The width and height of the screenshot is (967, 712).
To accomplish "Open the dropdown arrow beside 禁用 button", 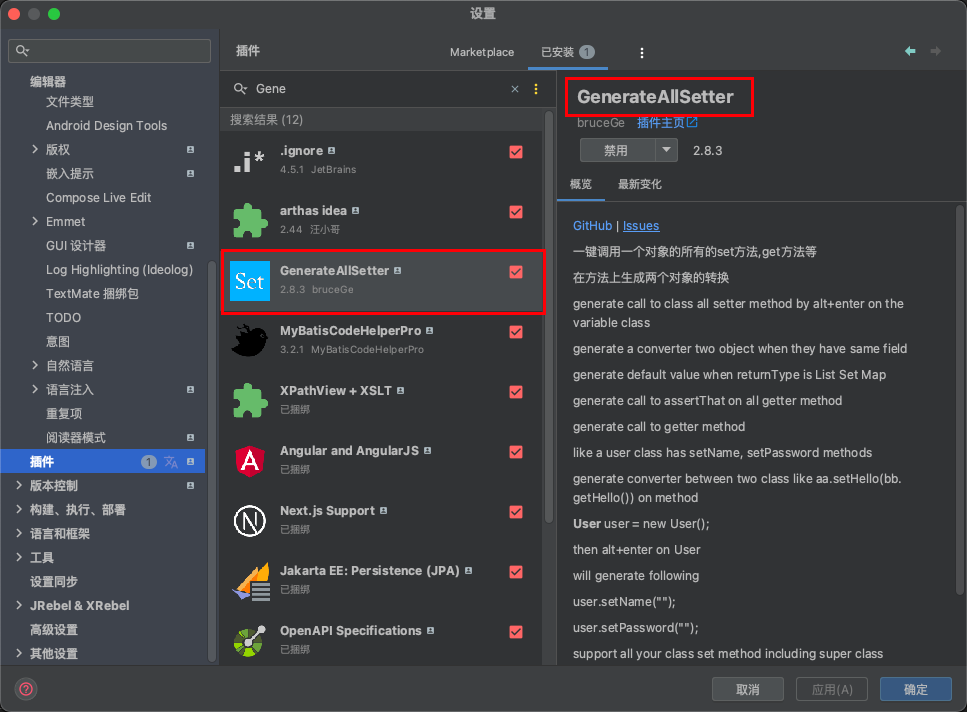I will [x=667, y=150].
